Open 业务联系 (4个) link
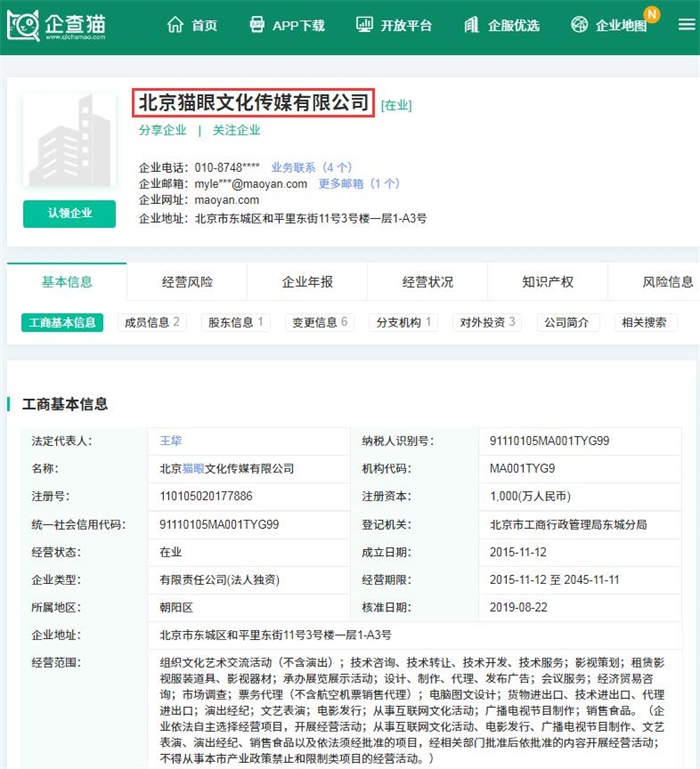Screen dimensions: 700x769 pyautogui.click(x=311, y=167)
